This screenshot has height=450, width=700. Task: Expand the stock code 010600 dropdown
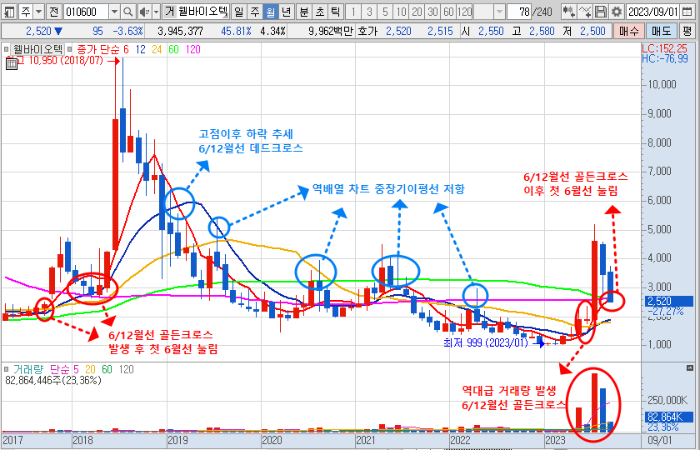(114, 12)
